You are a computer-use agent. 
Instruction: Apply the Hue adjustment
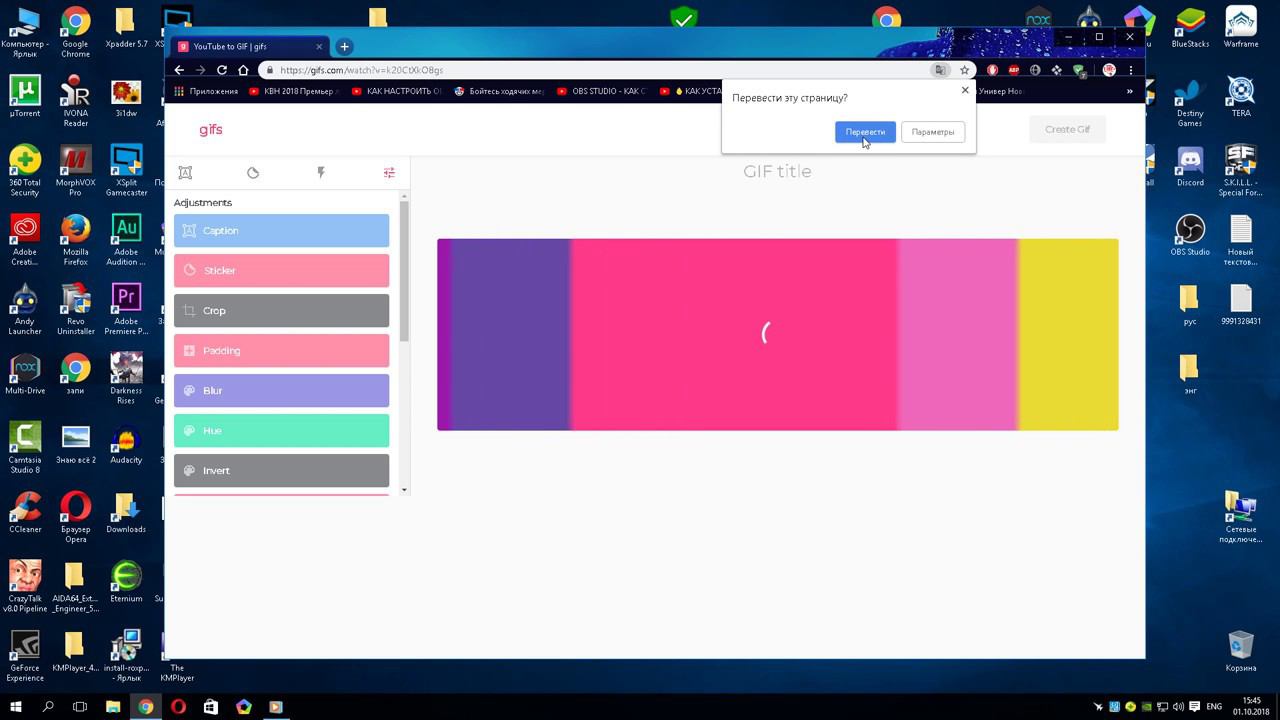click(x=281, y=430)
